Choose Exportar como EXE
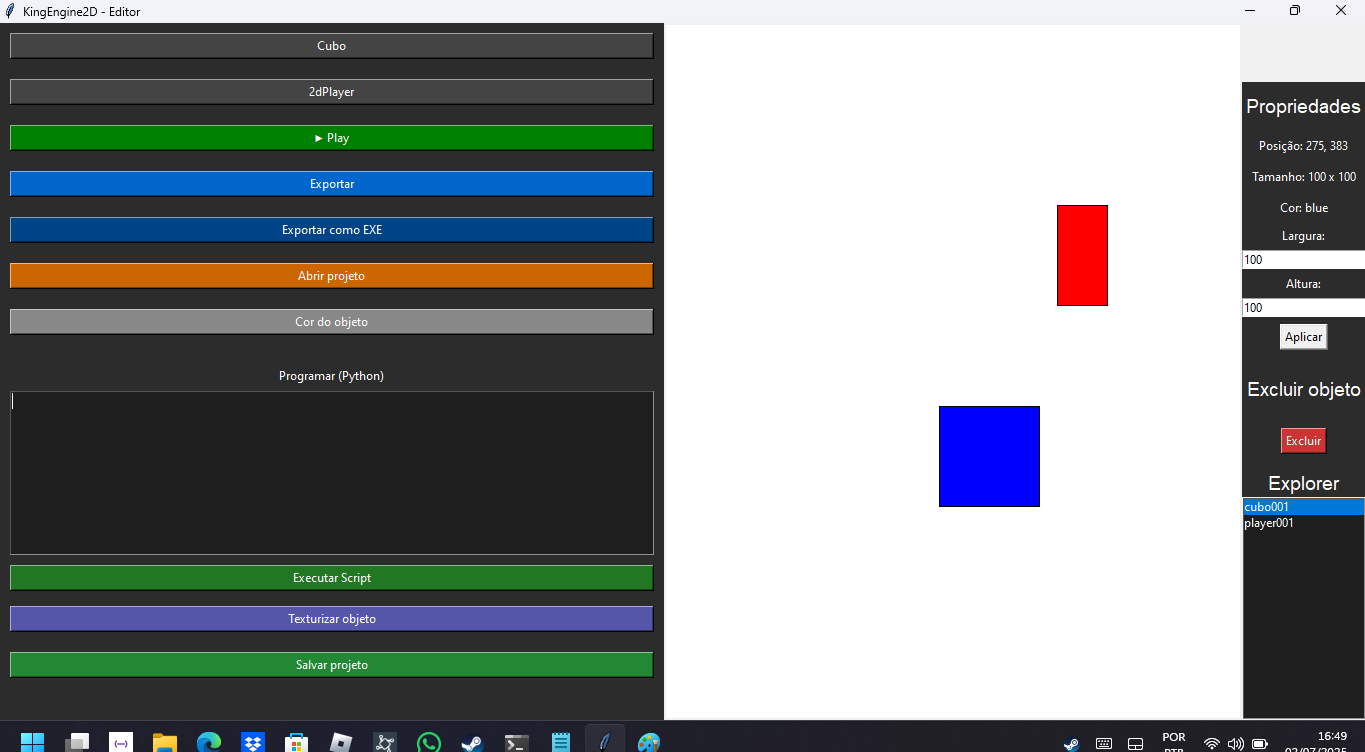 tap(331, 230)
